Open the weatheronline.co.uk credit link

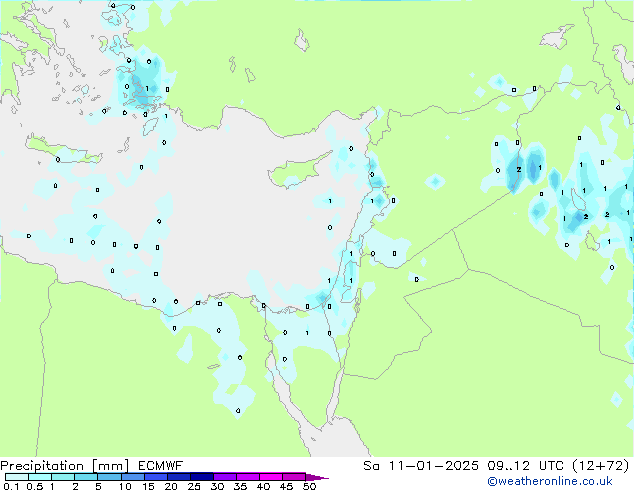pyautogui.click(x=550, y=481)
